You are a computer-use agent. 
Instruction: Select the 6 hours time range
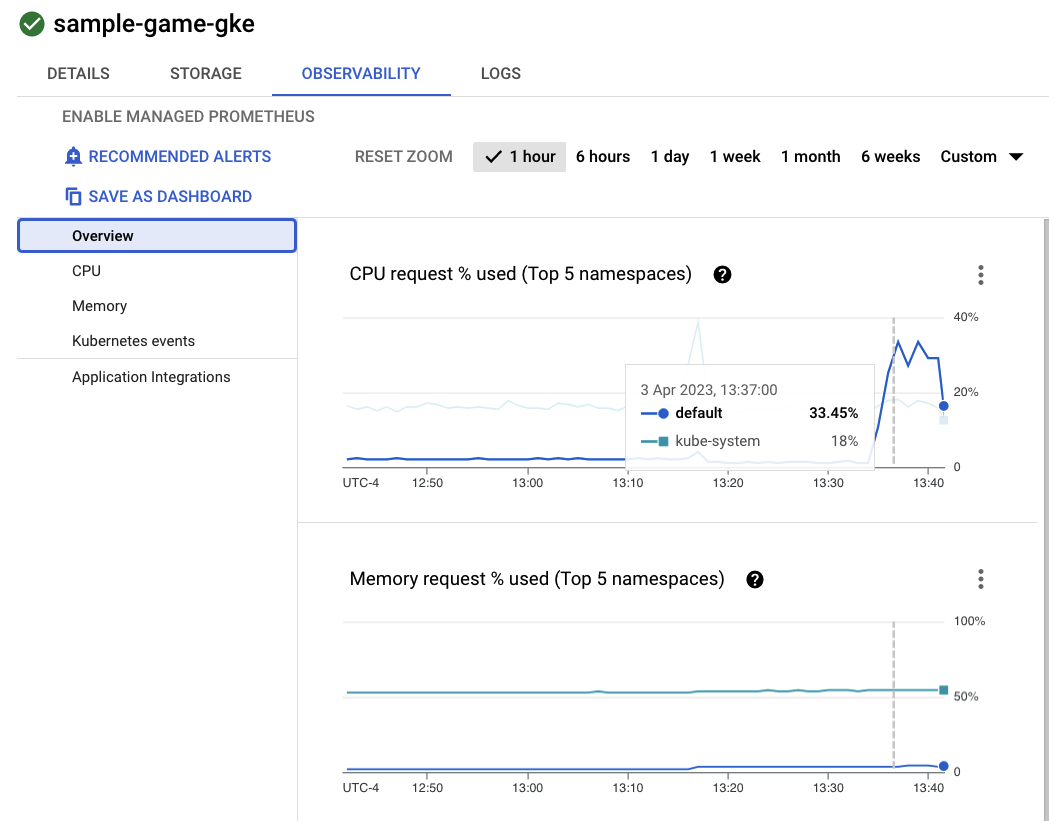[603, 157]
